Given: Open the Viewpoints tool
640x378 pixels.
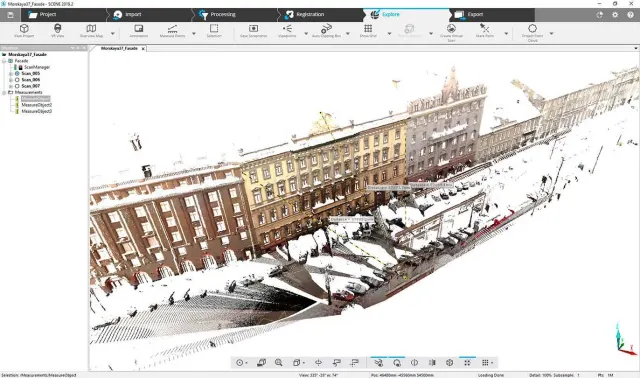Looking at the screenshot, I should coord(287,31).
